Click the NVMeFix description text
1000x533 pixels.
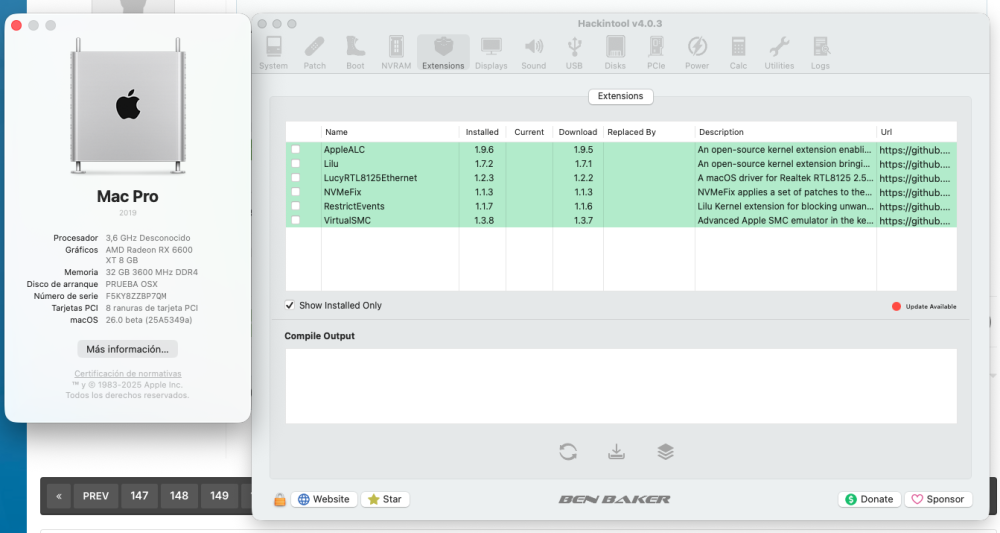pyautogui.click(x=784, y=192)
